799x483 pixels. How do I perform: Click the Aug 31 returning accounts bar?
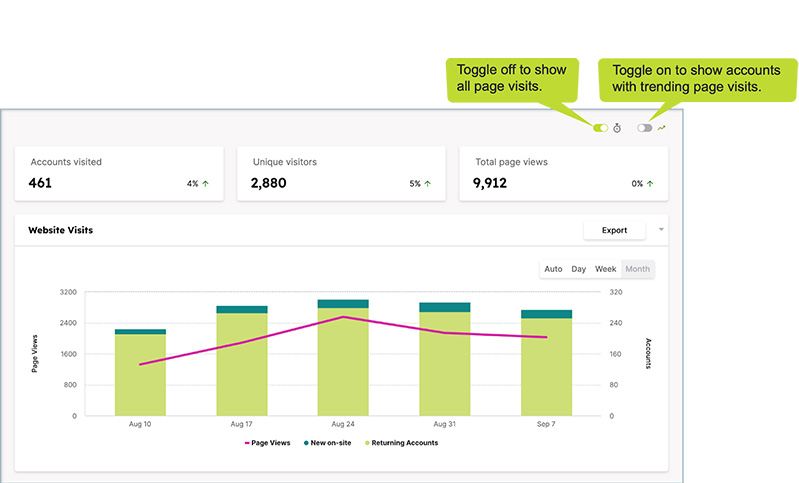[444, 364]
